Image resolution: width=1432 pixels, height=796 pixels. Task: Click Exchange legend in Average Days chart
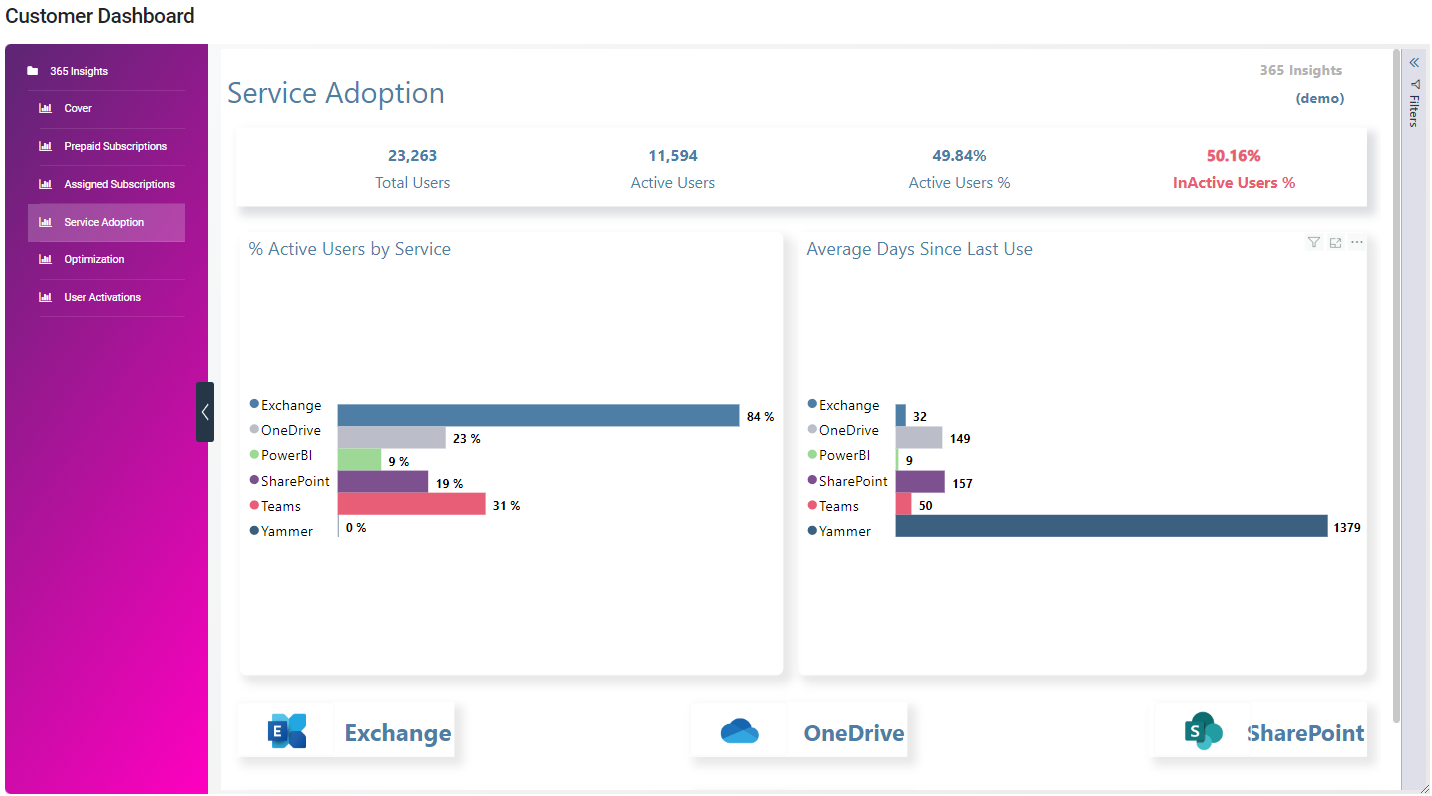844,405
